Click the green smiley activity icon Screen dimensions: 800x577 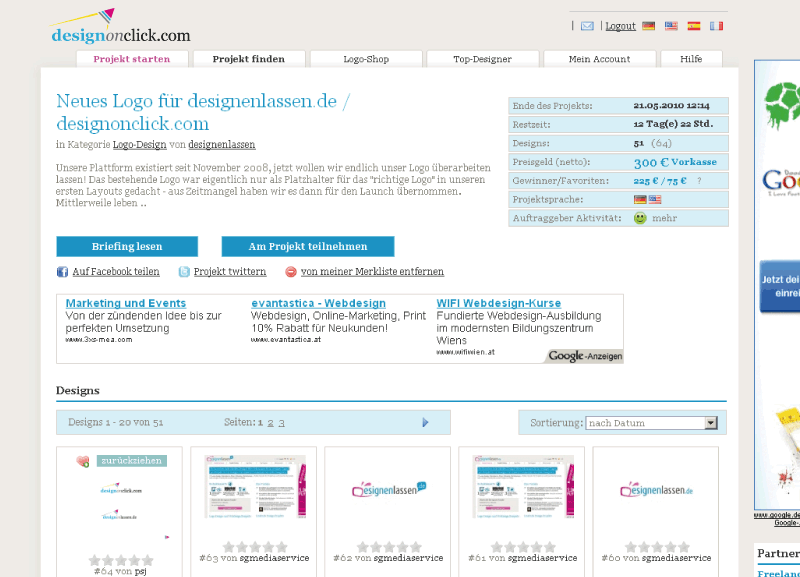pos(640,218)
